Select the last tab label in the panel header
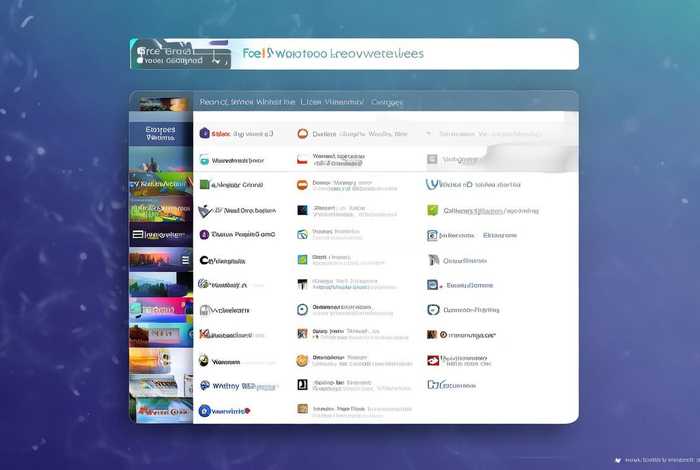Screen dimensions: 700x470 pos(386,102)
